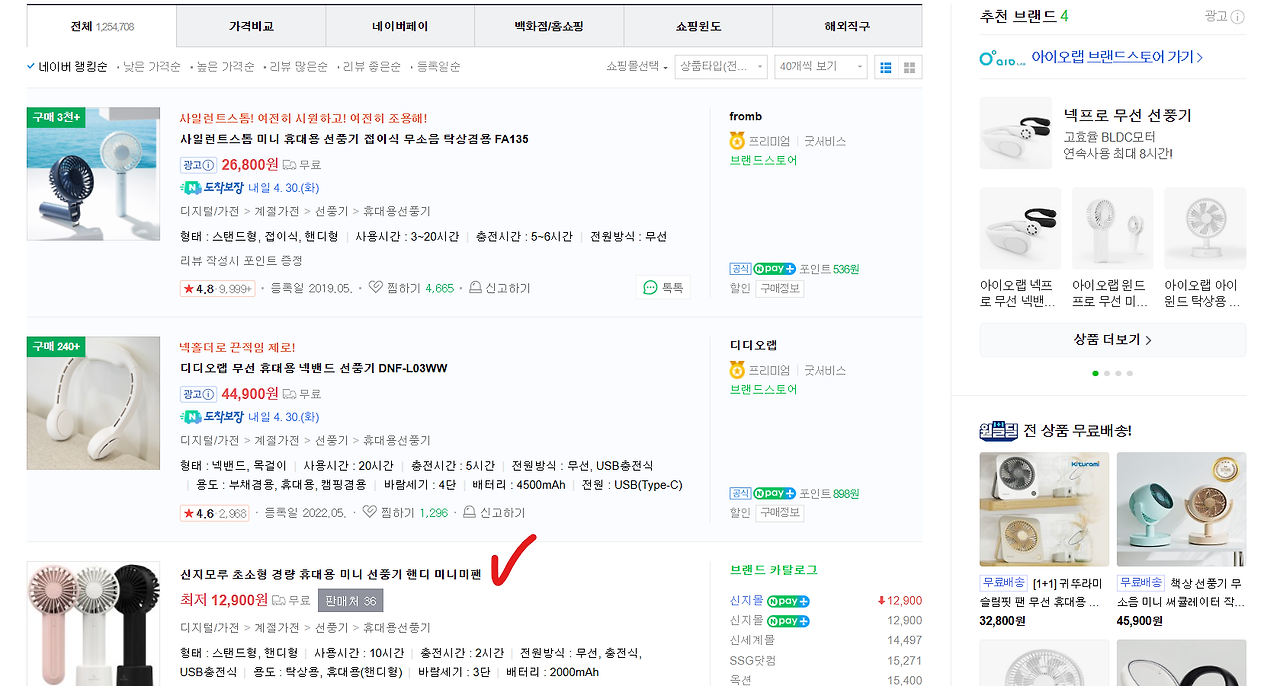Viewport: 1280px width, 686px height.
Task: Open fromb 브랜드스토어 link
Action: pos(763,160)
